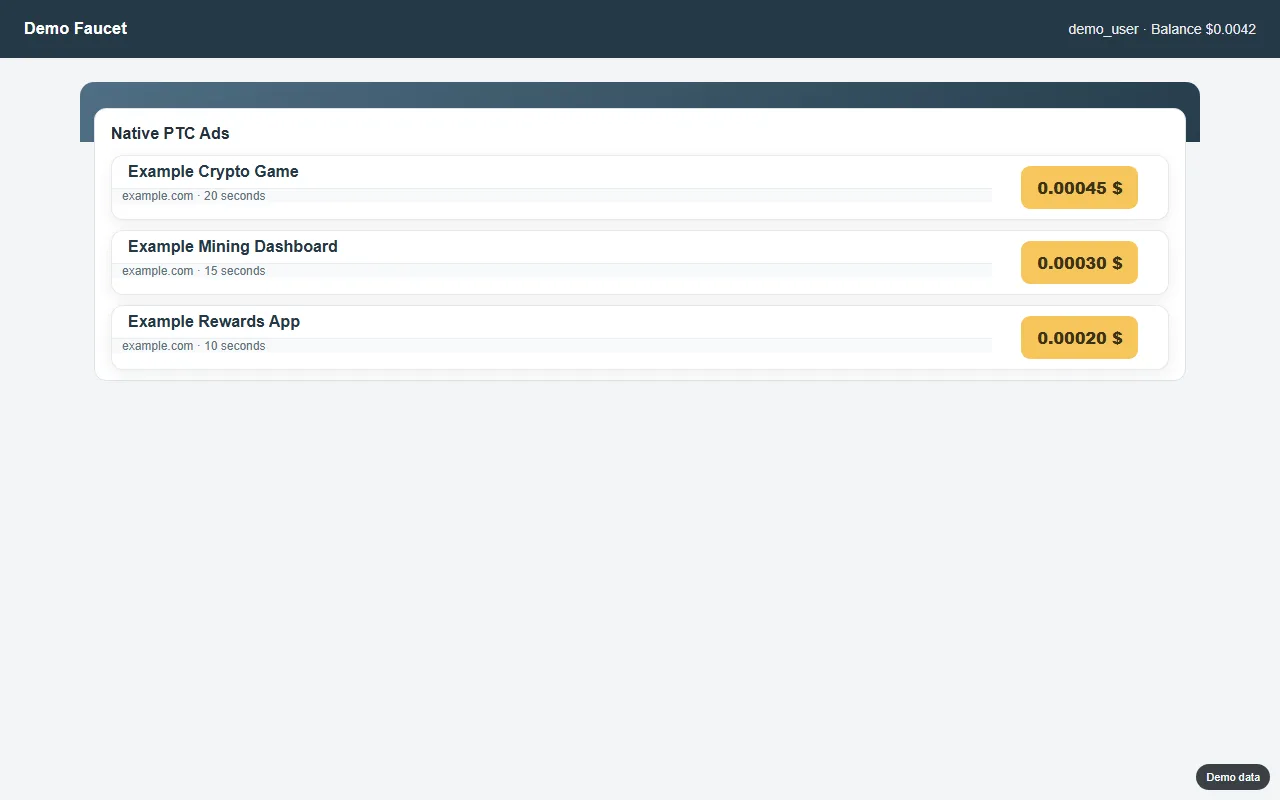Claim the 0.00045 $ reward button
This screenshot has height=800, width=1280.
(1079, 187)
